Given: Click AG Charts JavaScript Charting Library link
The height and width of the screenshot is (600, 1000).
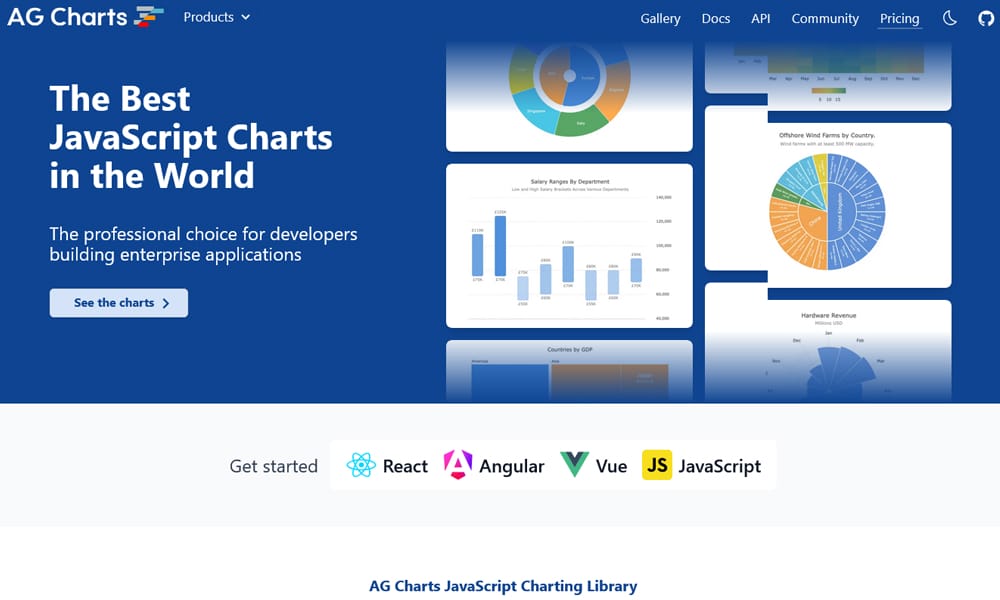Looking at the screenshot, I should coord(502,586).
